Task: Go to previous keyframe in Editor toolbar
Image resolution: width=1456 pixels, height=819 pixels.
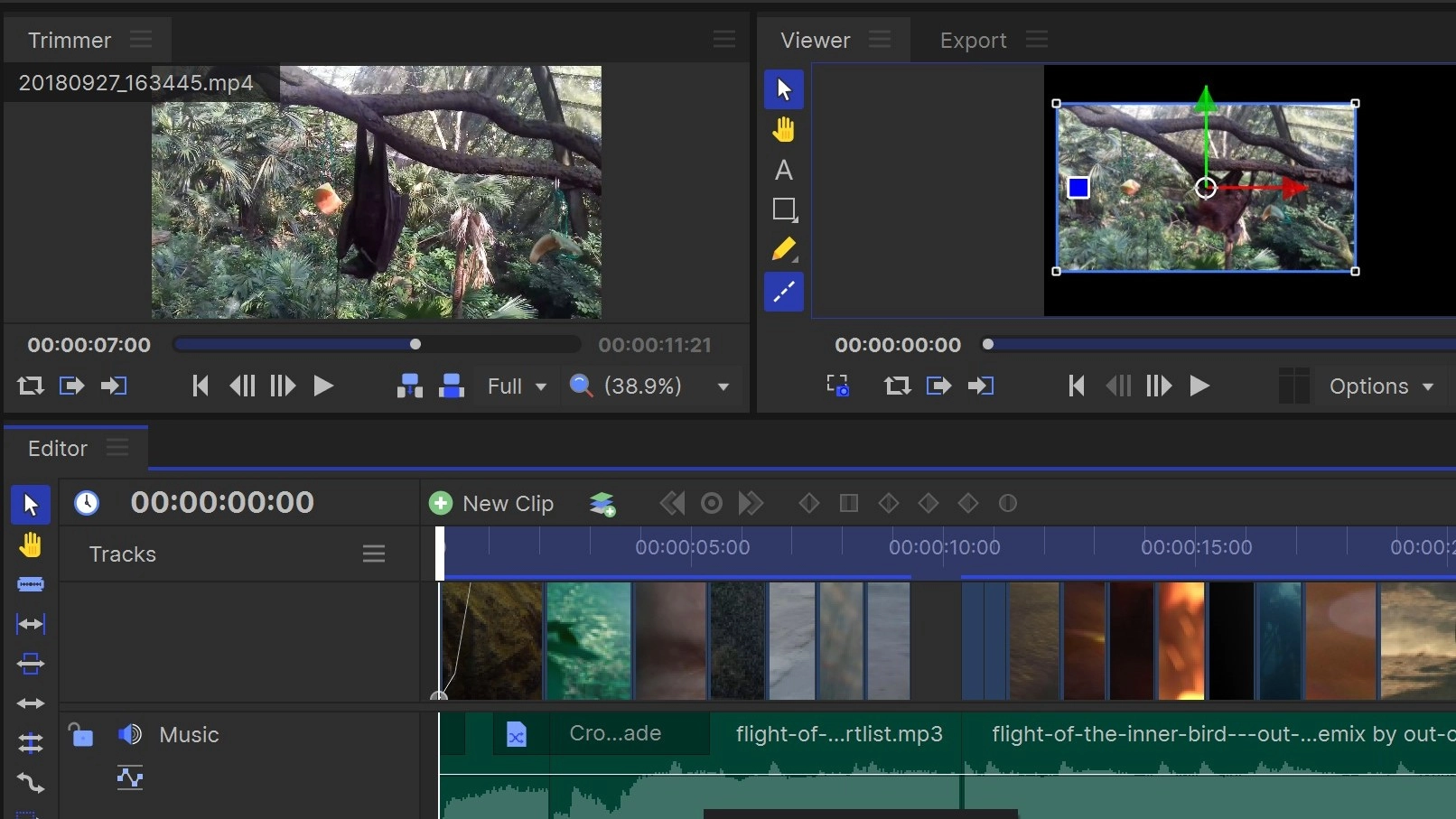Action: click(x=672, y=503)
